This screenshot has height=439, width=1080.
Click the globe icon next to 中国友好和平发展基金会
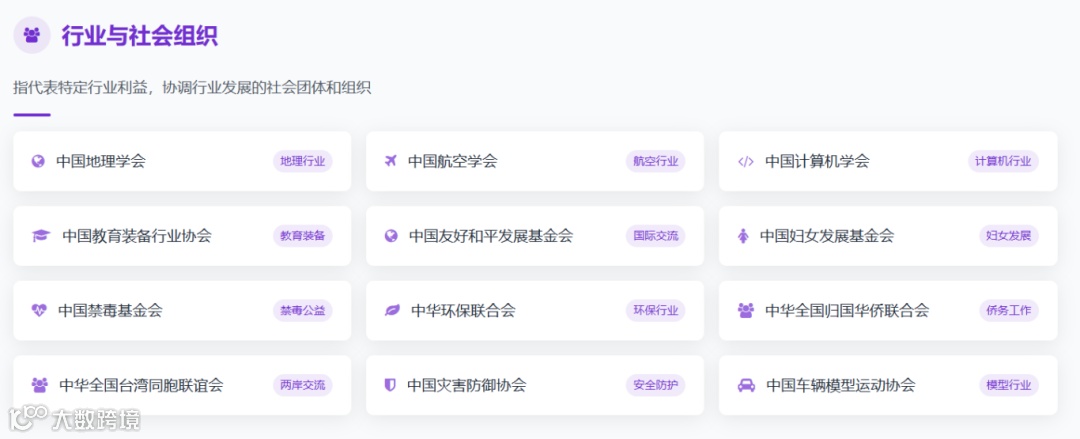[x=391, y=236]
